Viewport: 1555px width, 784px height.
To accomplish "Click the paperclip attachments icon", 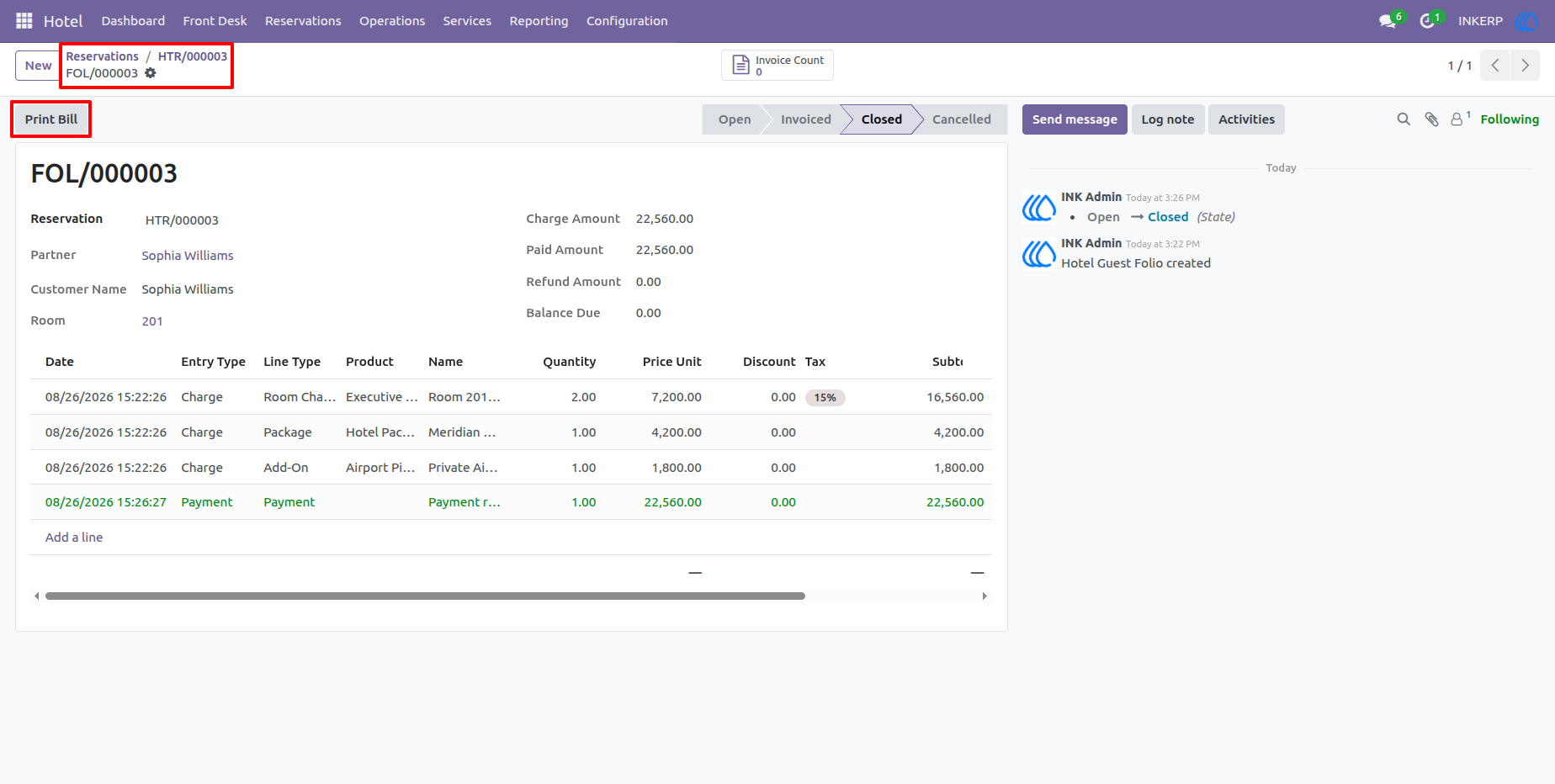I will click(1431, 119).
